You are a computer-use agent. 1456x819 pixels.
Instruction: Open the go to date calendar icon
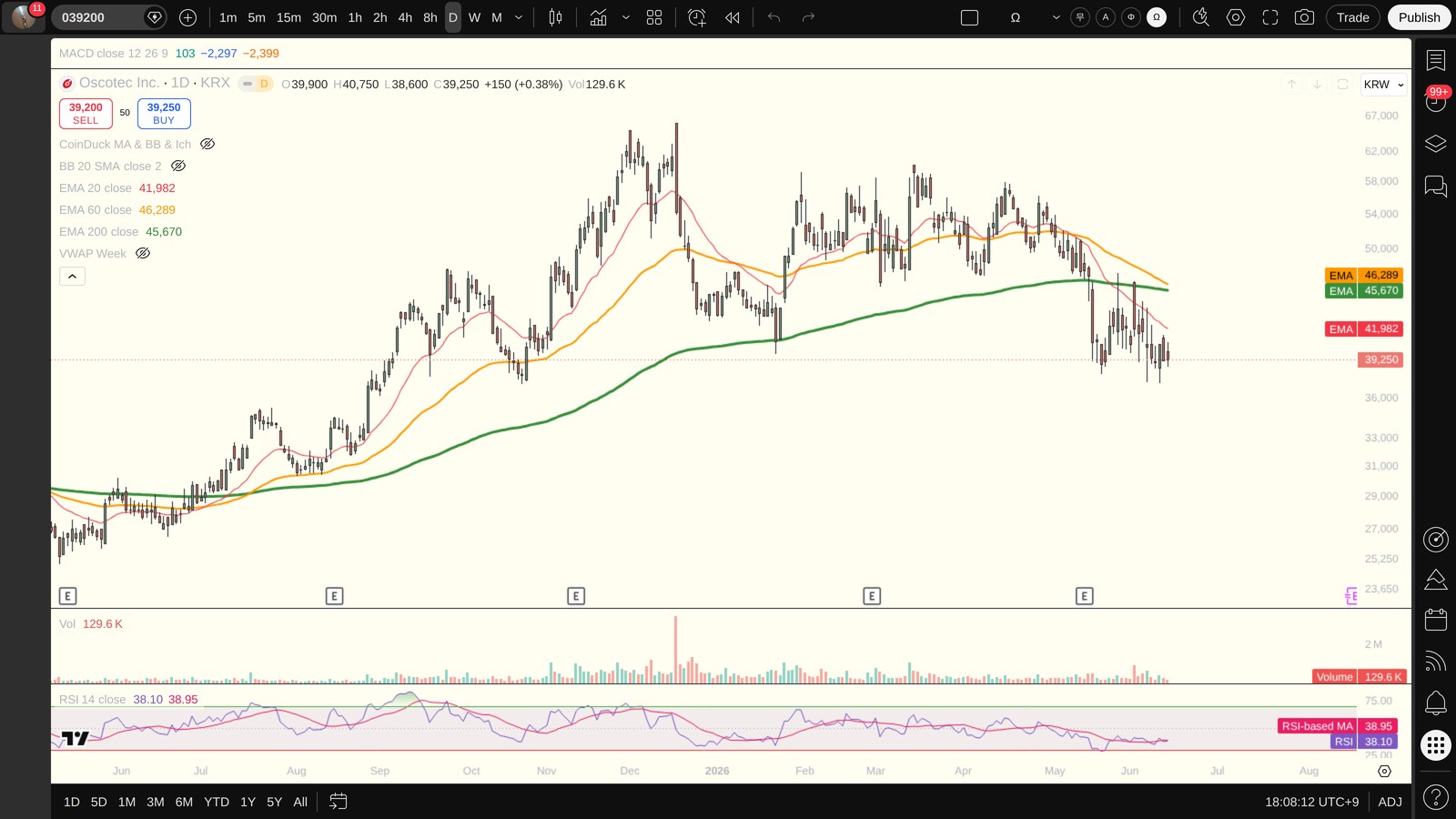point(338,802)
